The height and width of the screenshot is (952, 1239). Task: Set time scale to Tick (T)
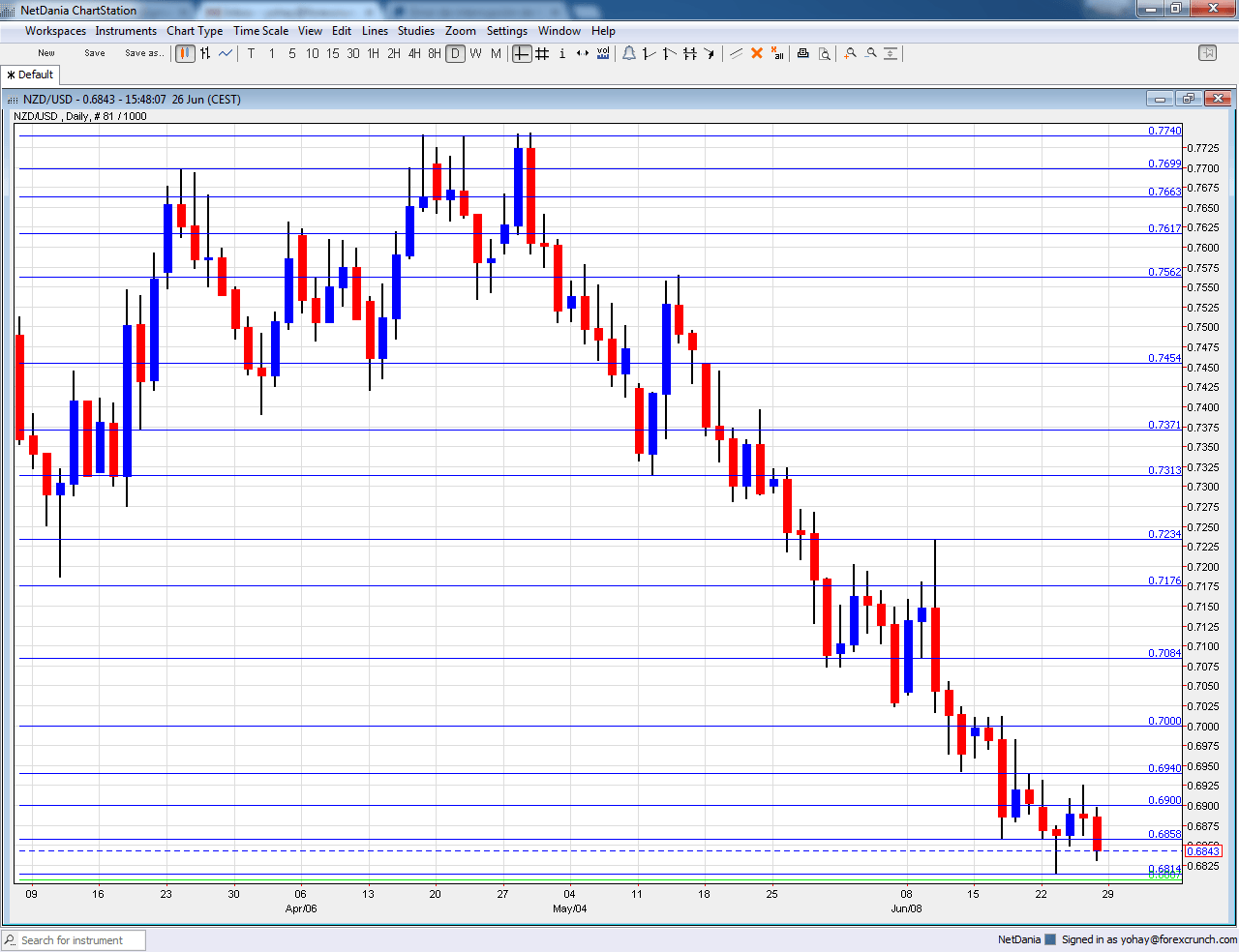pyautogui.click(x=251, y=53)
